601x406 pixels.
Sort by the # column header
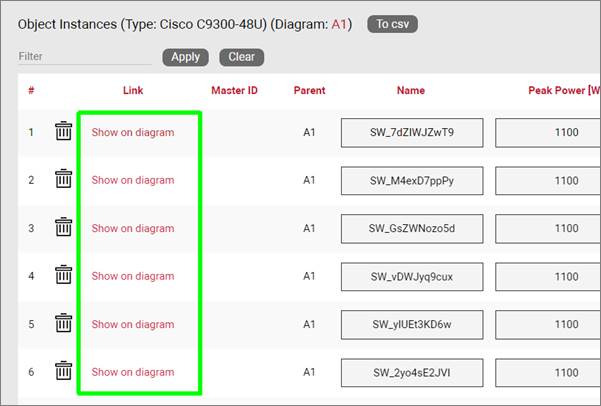coord(31,90)
